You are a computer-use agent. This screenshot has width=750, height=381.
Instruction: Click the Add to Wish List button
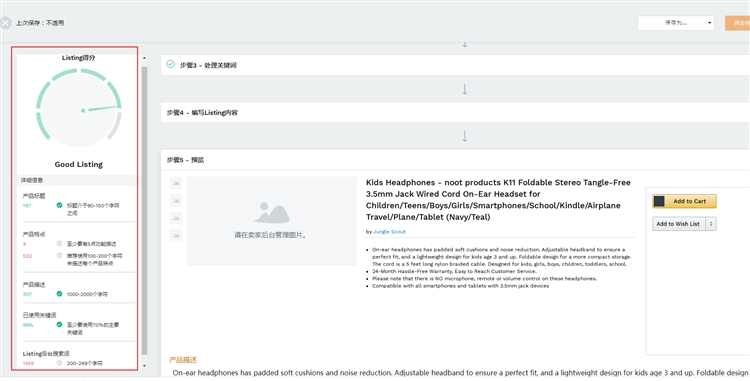pos(678,224)
